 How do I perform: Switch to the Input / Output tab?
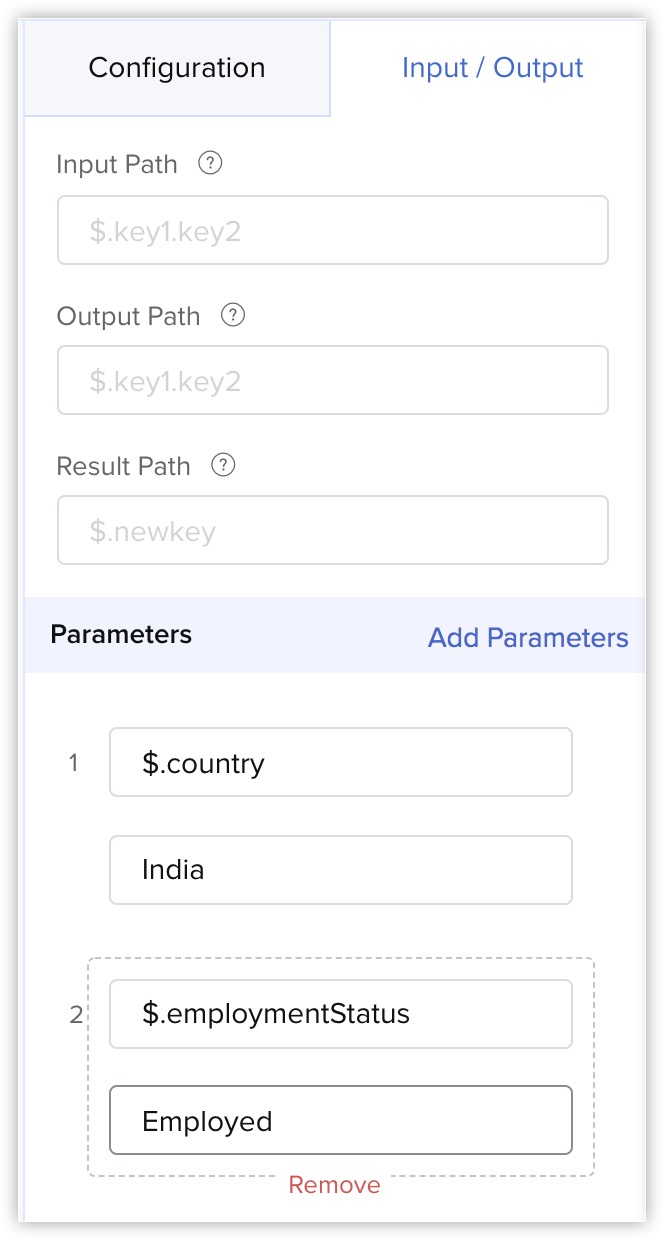pyautogui.click(x=492, y=69)
